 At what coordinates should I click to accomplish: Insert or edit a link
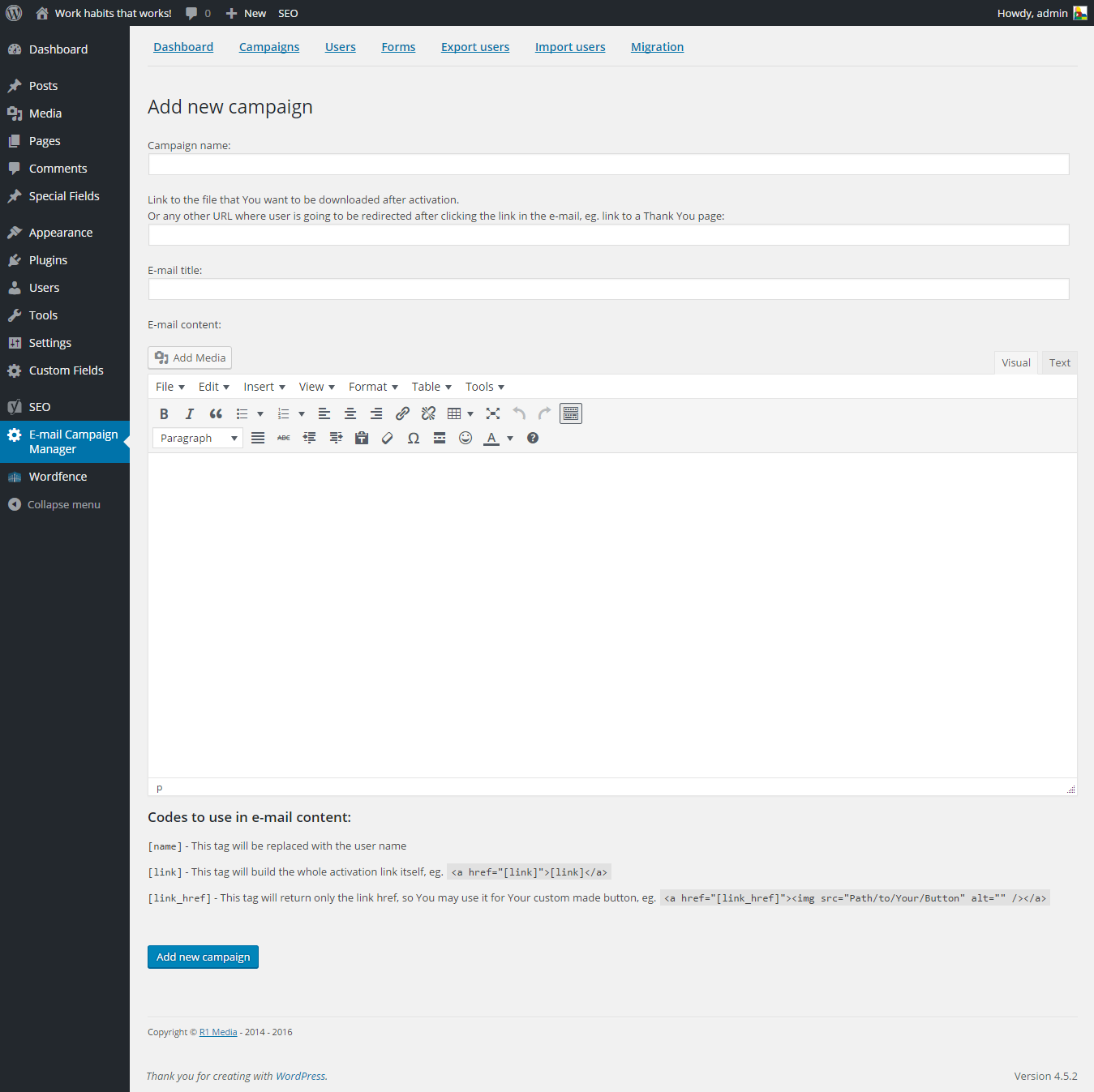pyautogui.click(x=402, y=413)
